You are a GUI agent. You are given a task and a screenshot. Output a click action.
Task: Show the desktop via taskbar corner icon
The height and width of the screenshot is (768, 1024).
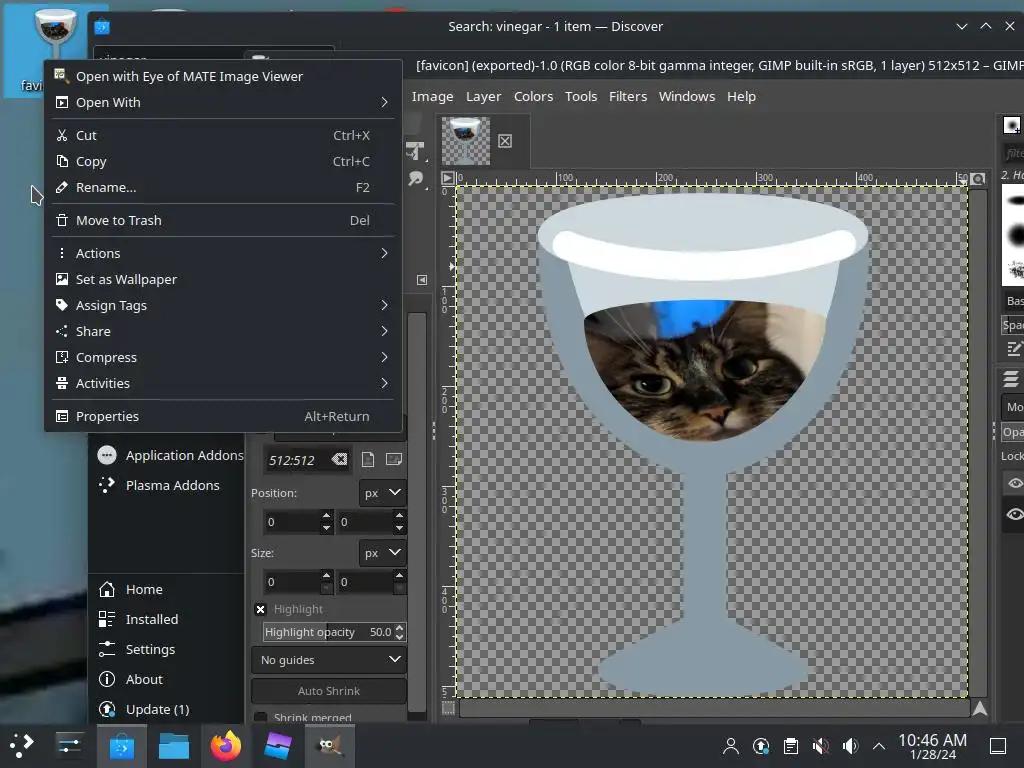[x=998, y=746]
